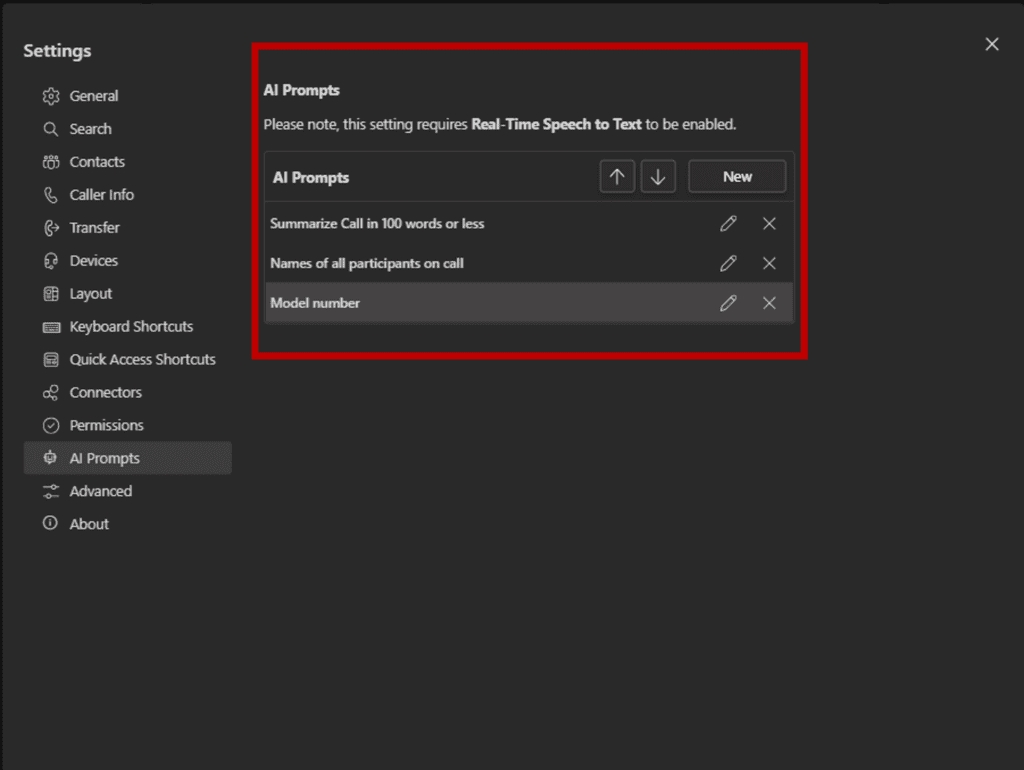This screenshot has width=1024, height=770.
Task: Click the Devices headset icon
Action: click(51, 261)
